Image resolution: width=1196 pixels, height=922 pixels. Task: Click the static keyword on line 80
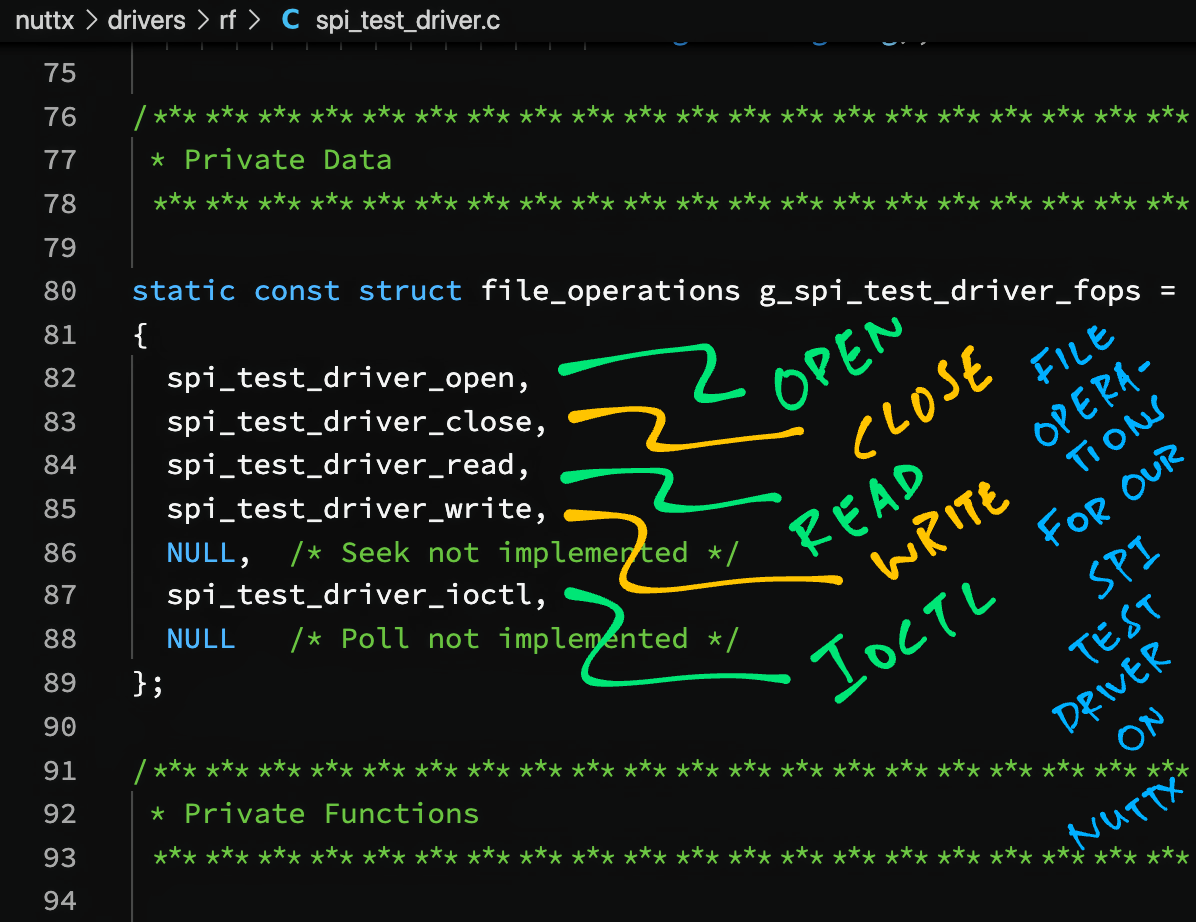click(x=184, y=291)
